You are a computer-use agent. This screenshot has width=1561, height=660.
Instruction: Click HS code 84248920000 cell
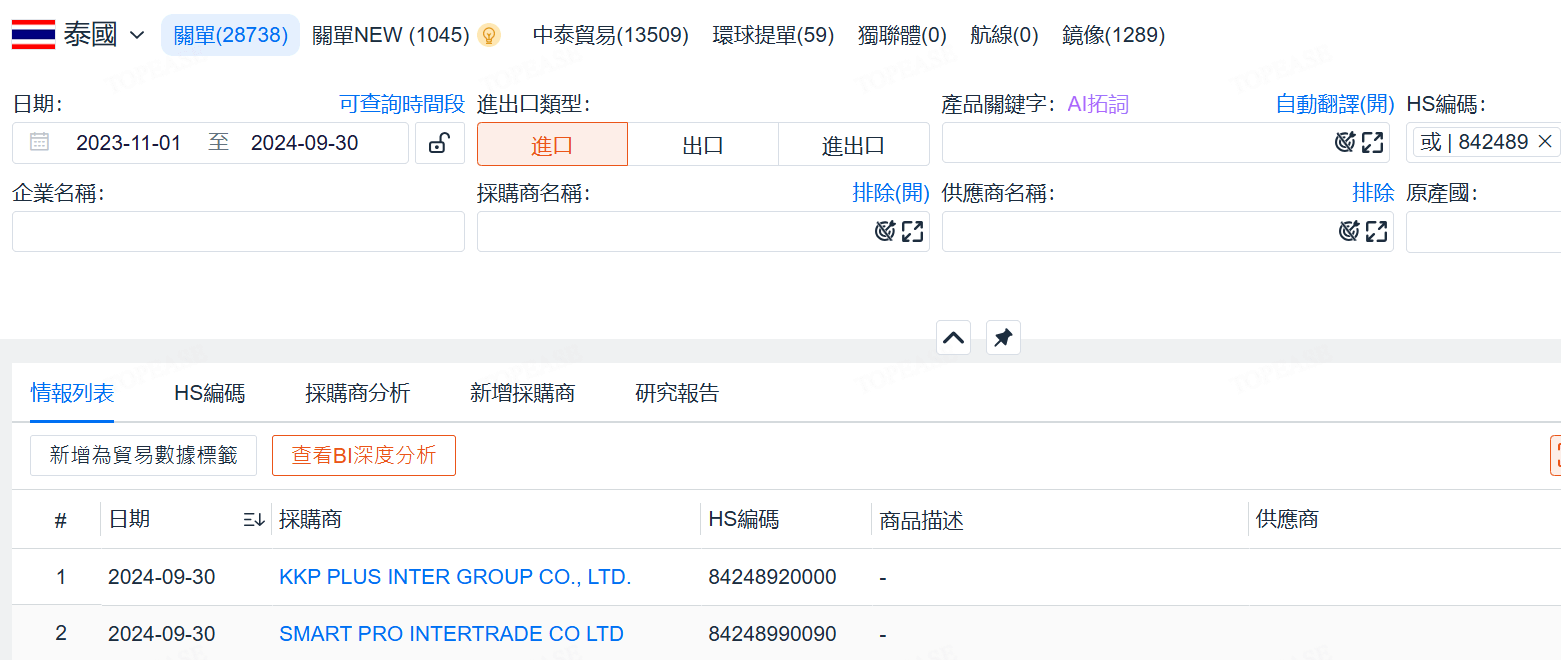772,577
